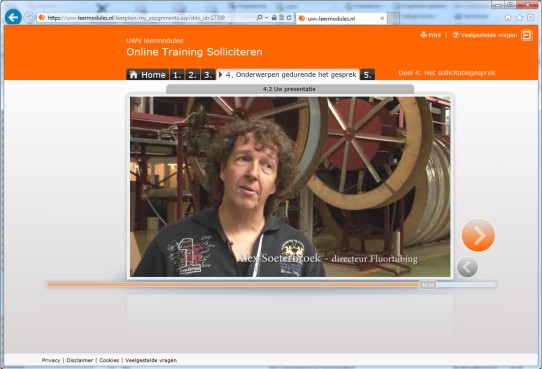The width and height of the screenshot is (542, 369).
Task: Select chapter tab 3.
Action: coord(208,75)
